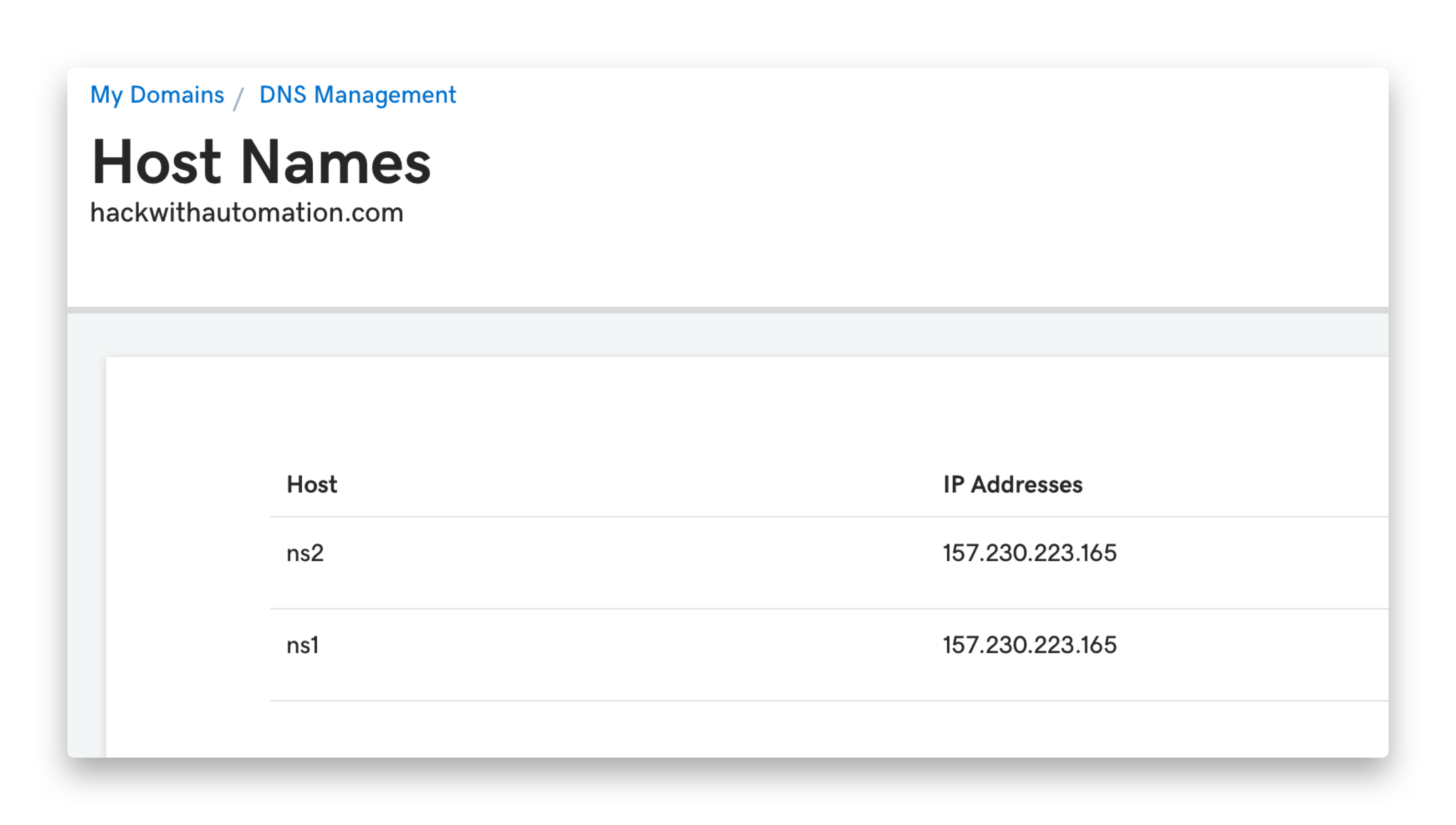
Task: Click the gray divider below the header
Action: 728,310
